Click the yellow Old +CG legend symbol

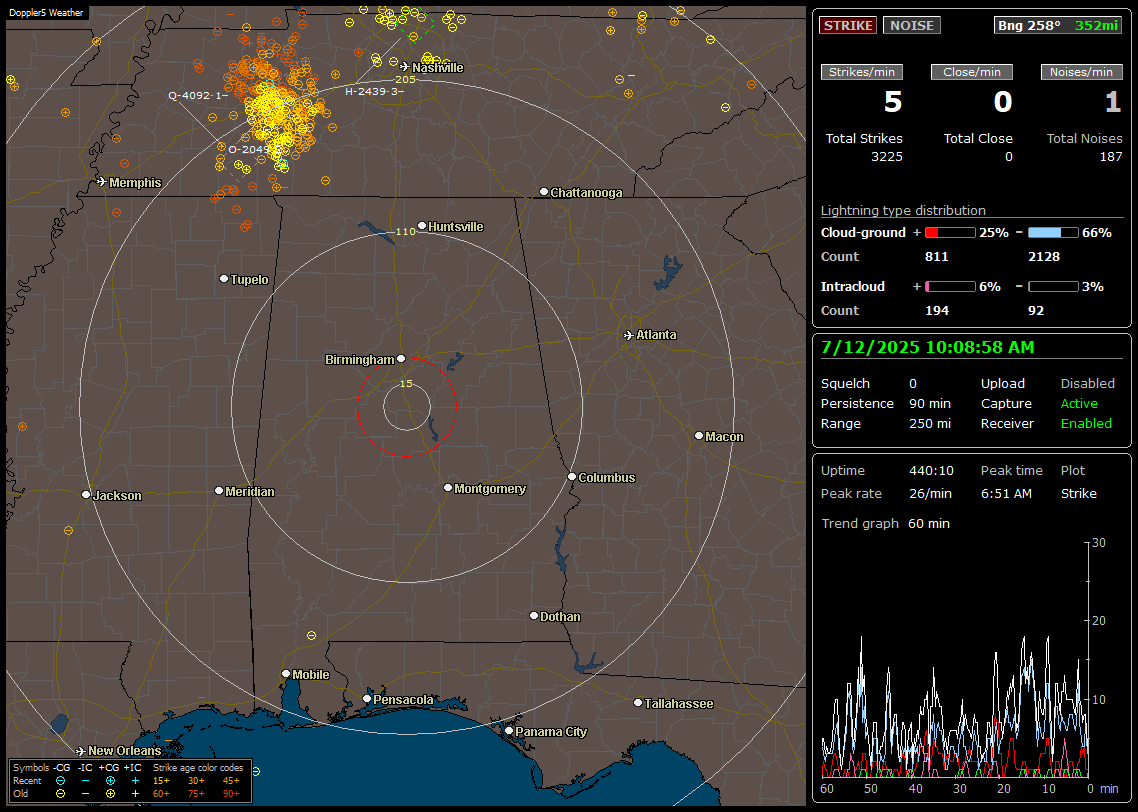[x=110, y=794]
